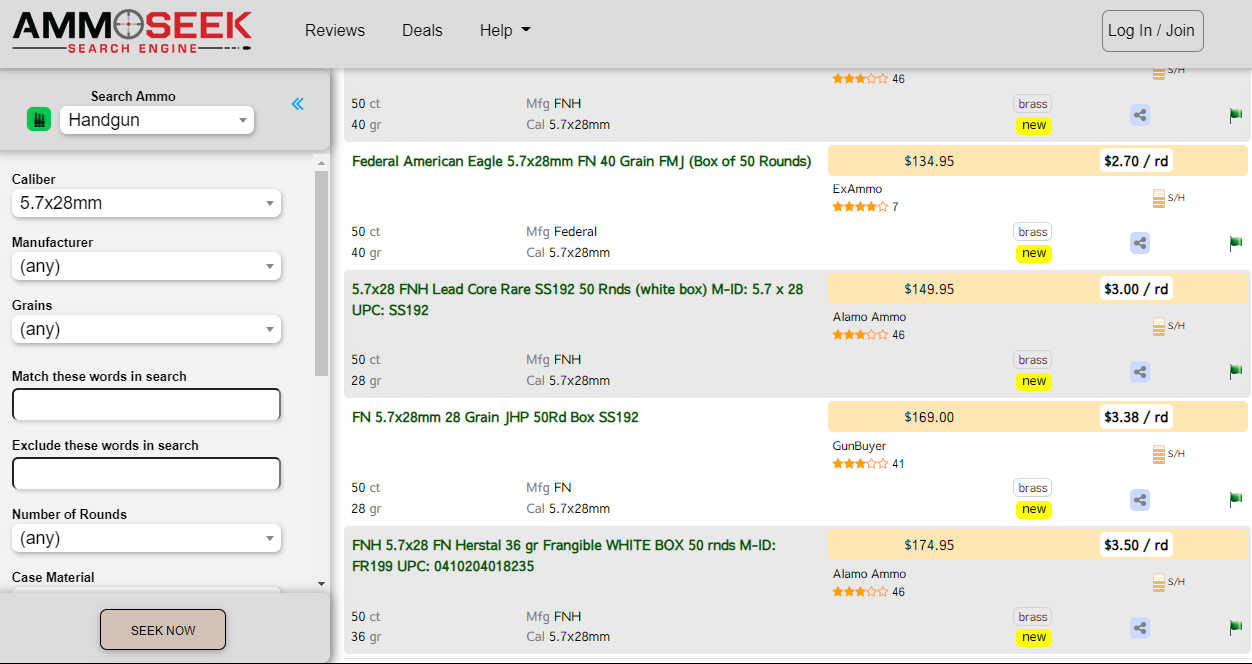Open Alamo Ammo link on $174.95 listing

pos(869,574)
